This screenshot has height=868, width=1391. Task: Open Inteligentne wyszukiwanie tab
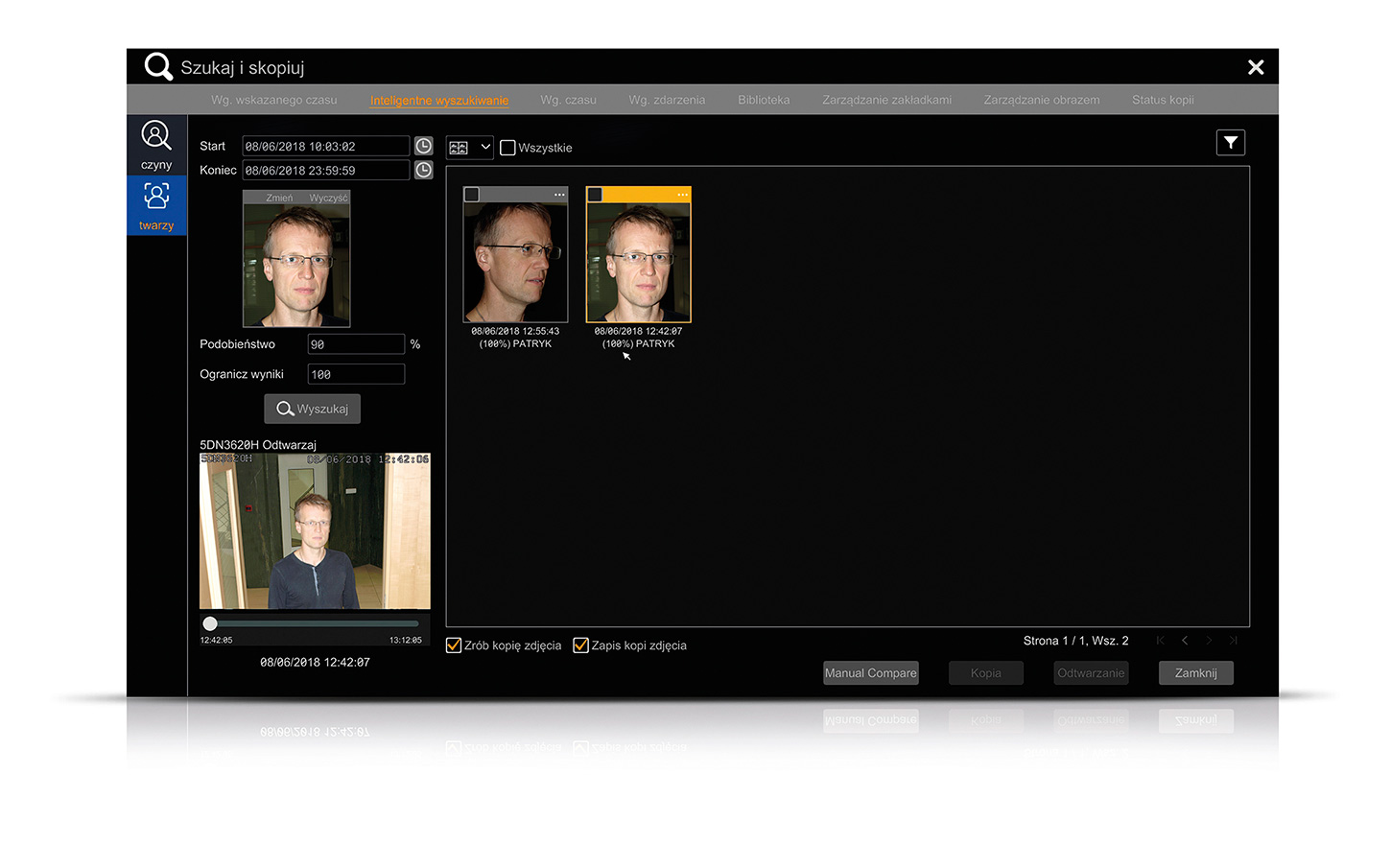pos(439,100)
